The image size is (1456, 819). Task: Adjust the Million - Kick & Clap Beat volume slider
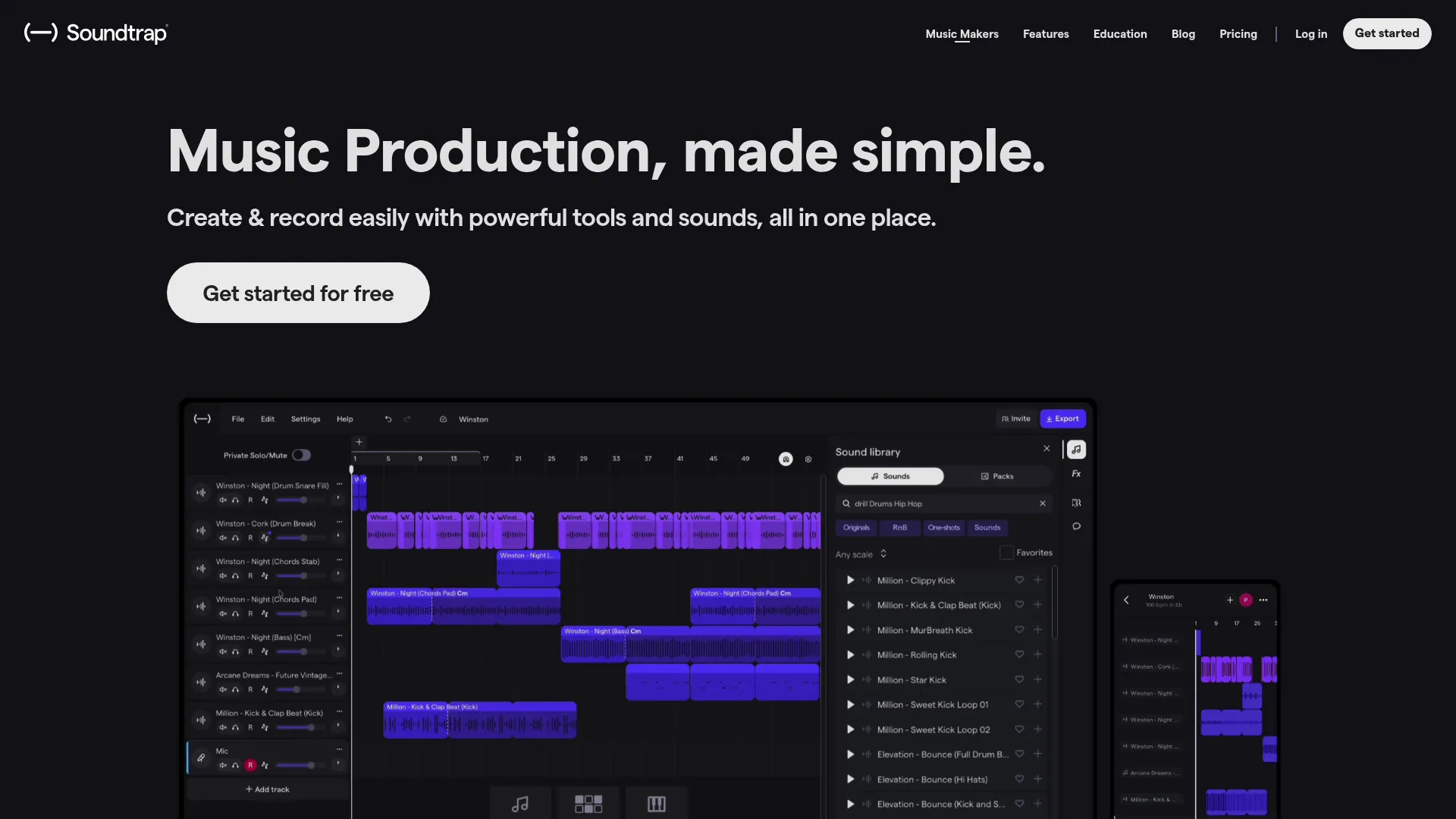[300, 727]
